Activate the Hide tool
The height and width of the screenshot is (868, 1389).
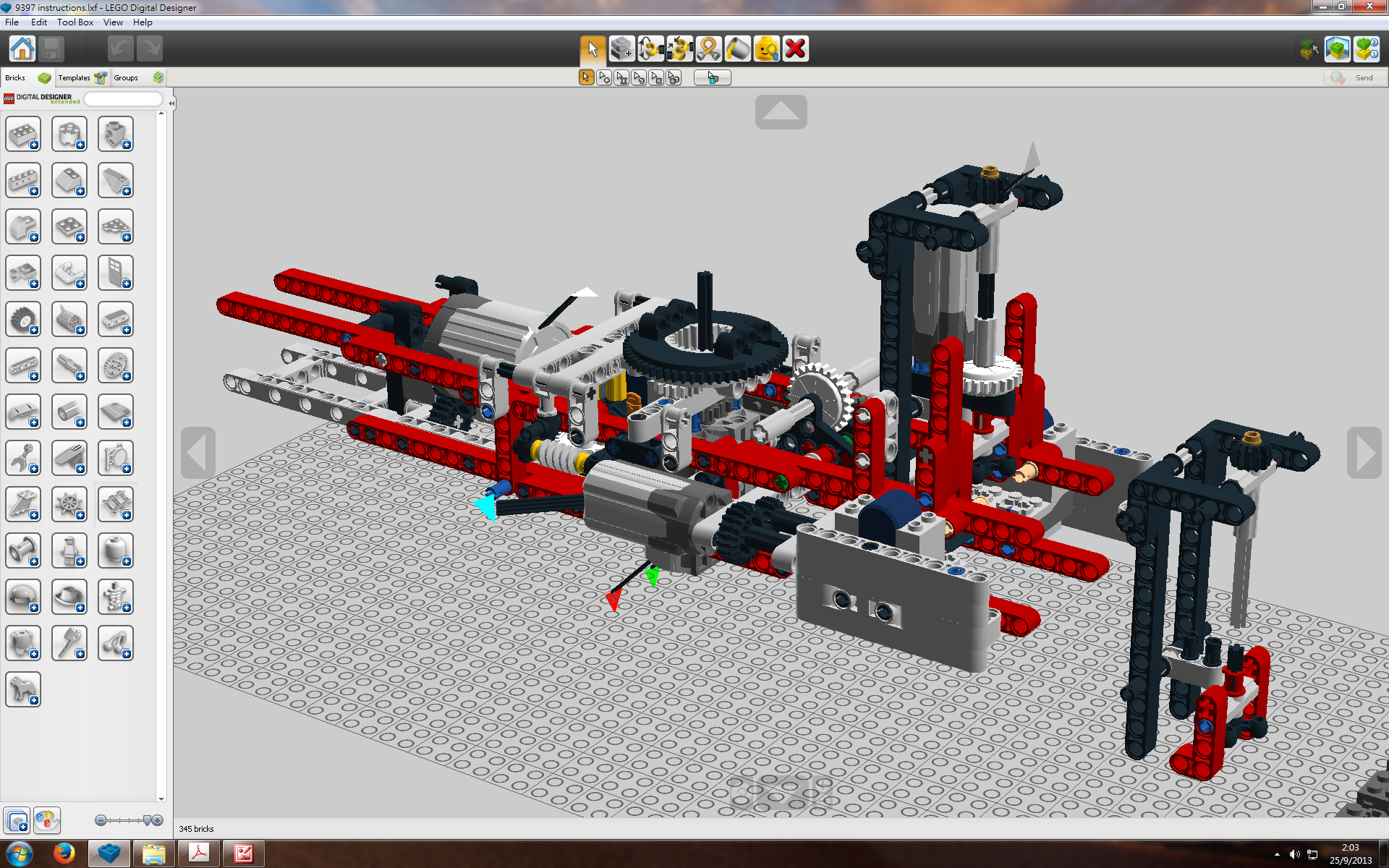pos(765,49)
